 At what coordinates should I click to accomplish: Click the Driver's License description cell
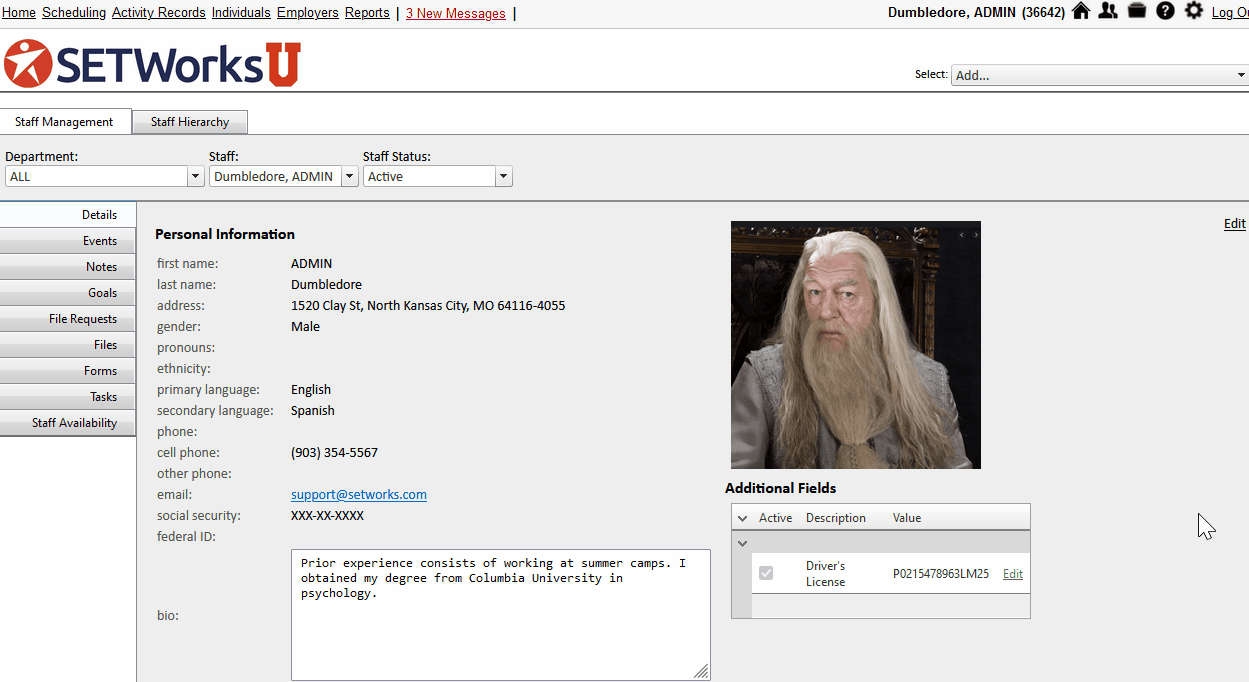click(x=826, y=574)
